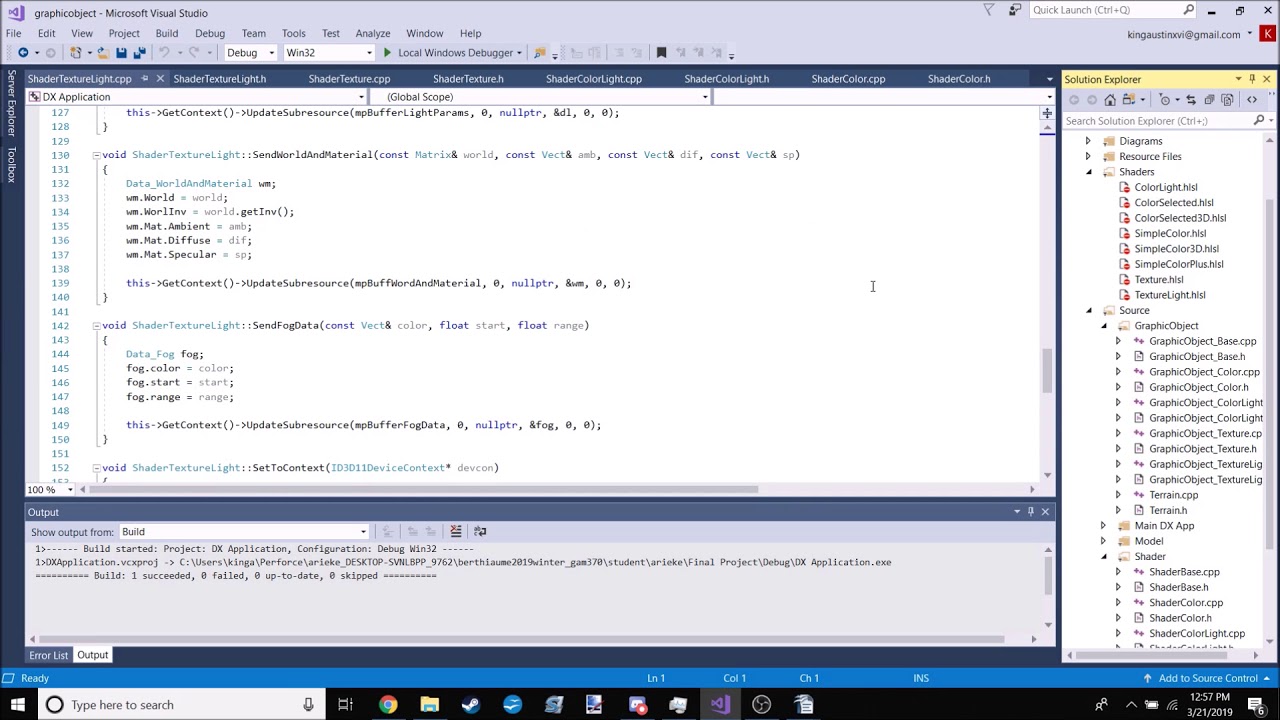Expand the Diagrams folder in Solution Explorer
The height and width of the screenshot is (720, 1280).
coord(1088,141)
